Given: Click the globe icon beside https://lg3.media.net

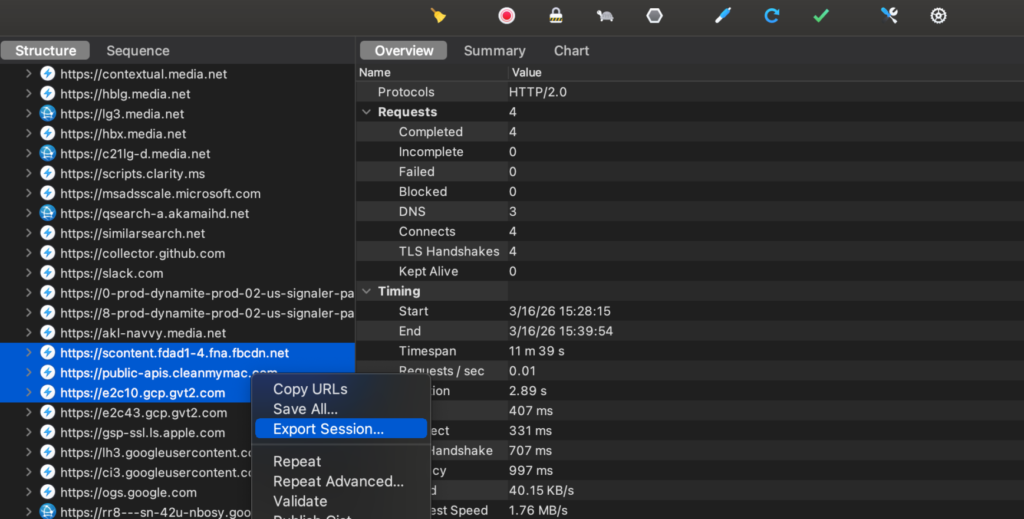Looking at the screenshot, I should click(47, 114).
